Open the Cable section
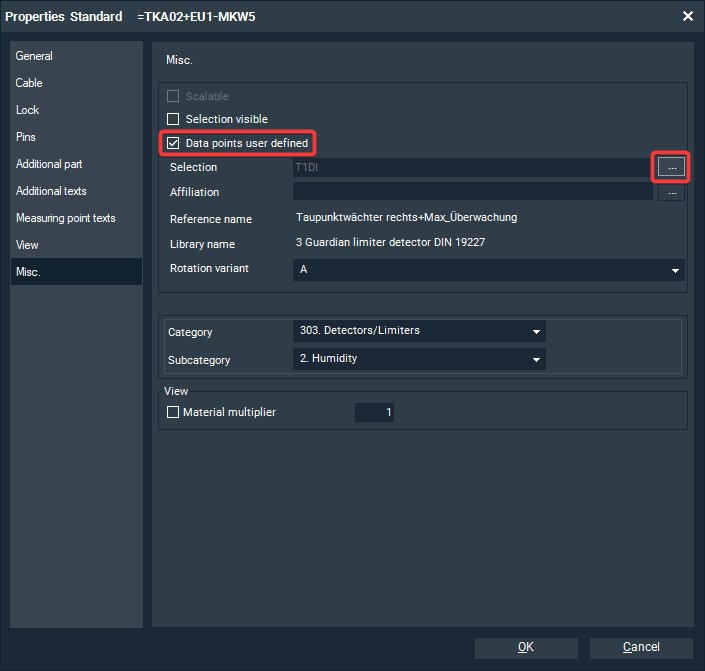The height and width of the screenshot is (671, 705). [30, 83]
